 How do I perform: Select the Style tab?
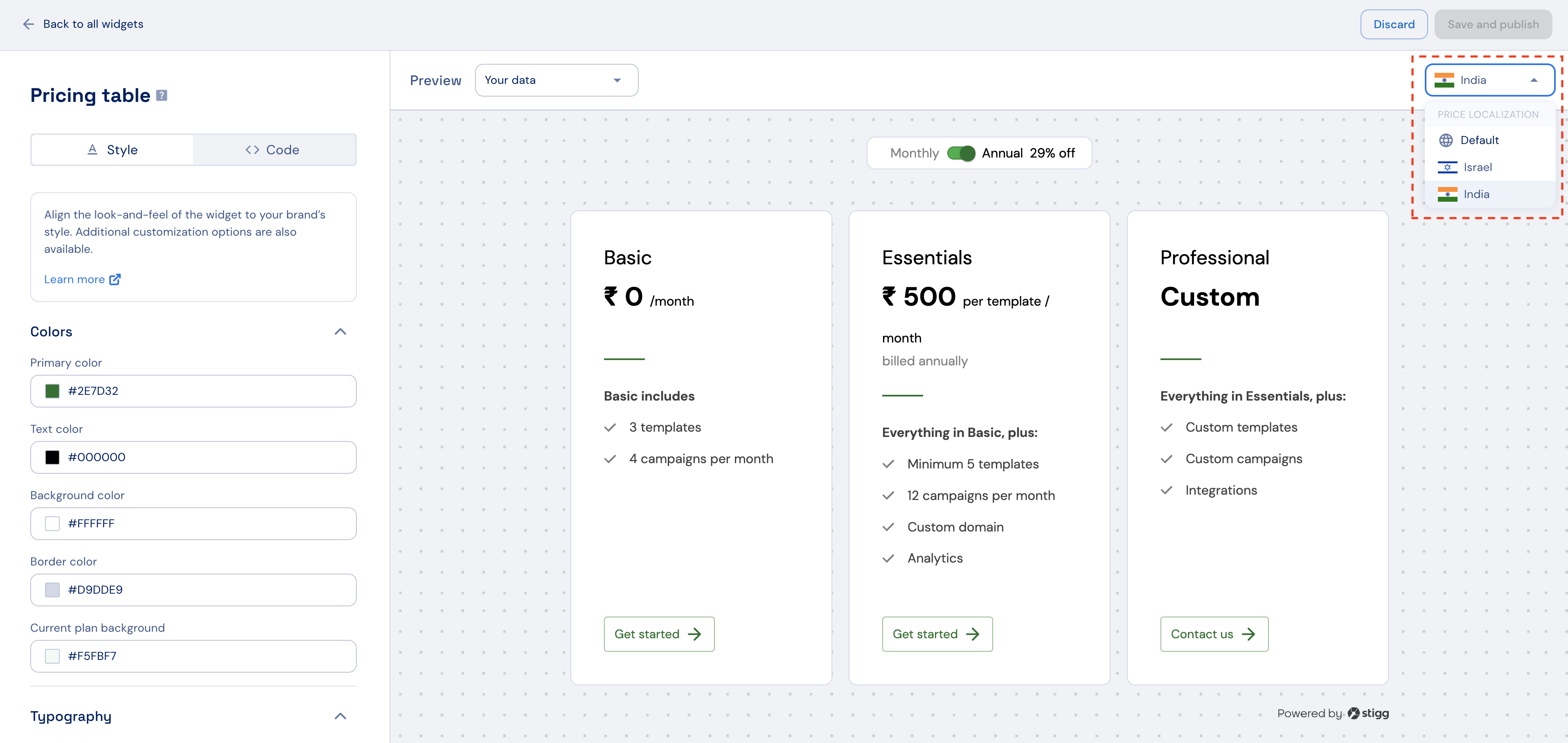tap(113, 150)
